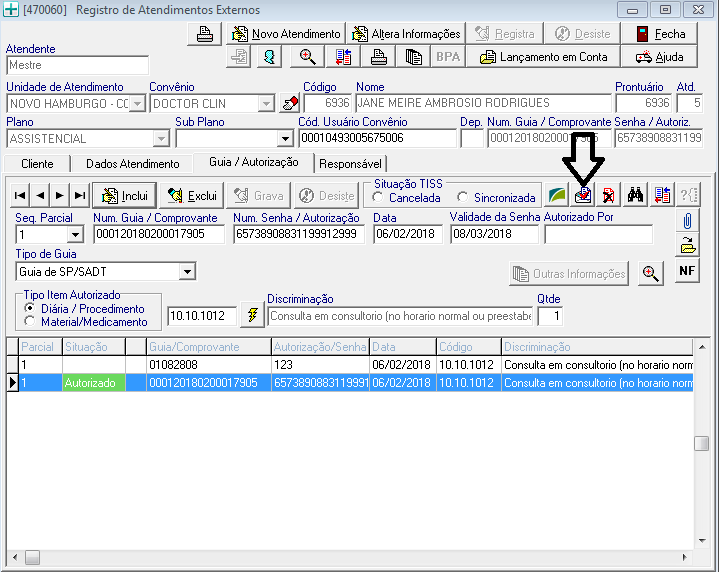Click the red-blue transfer arrows icon in top toolbar
719x573 pixels.
pyautogui.click(x=343, y=57)
